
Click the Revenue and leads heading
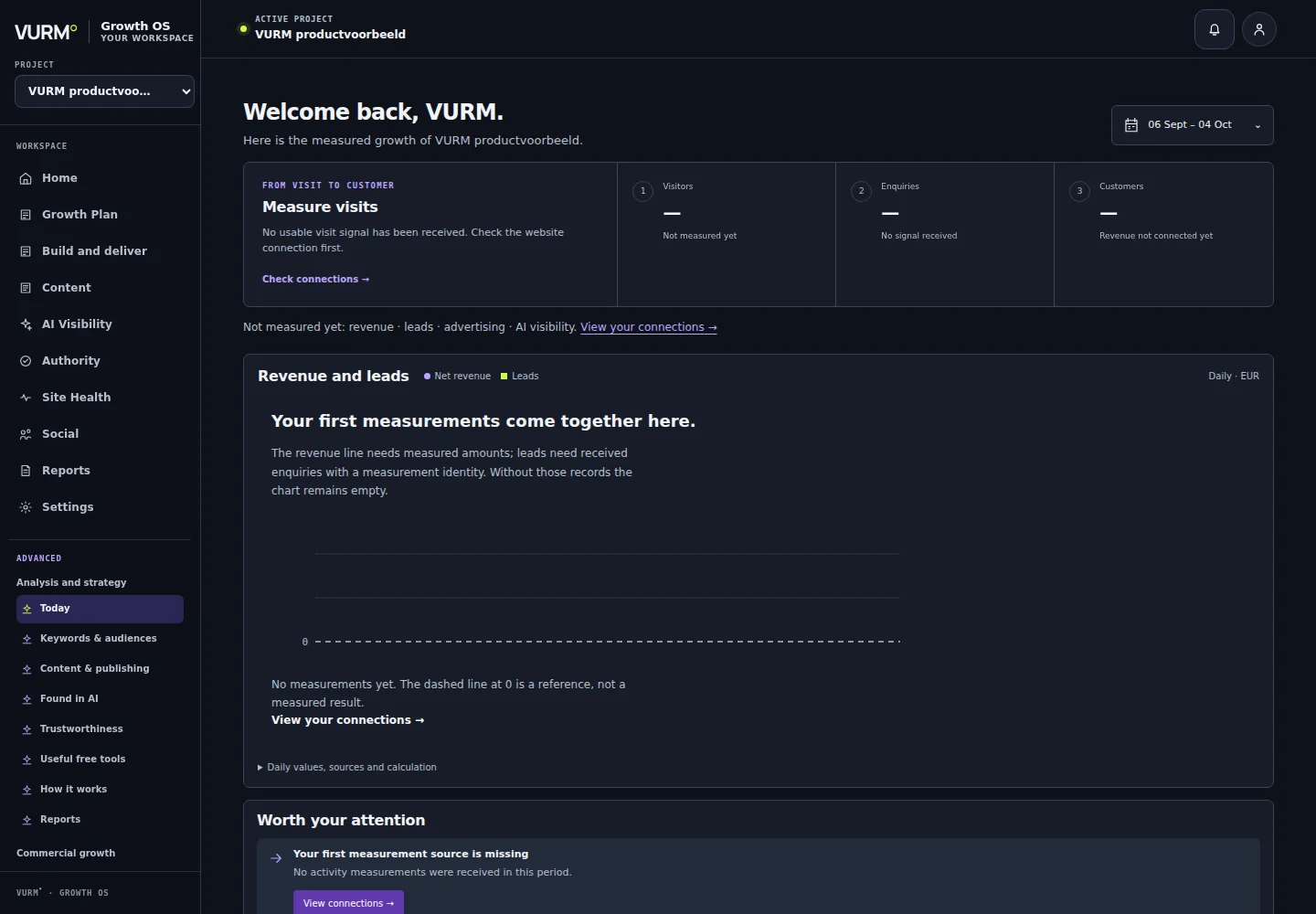pyautogui.click(x=334, y=377)
